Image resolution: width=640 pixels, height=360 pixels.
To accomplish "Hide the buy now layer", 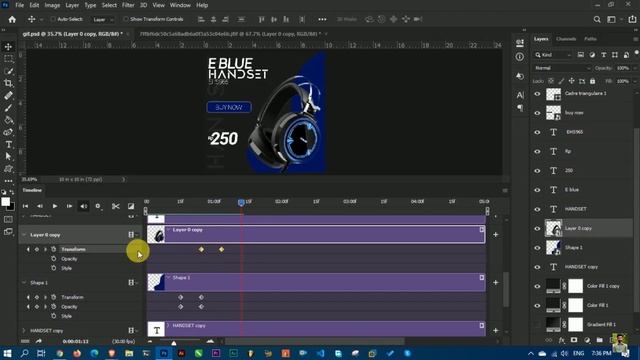I will 537,113.
